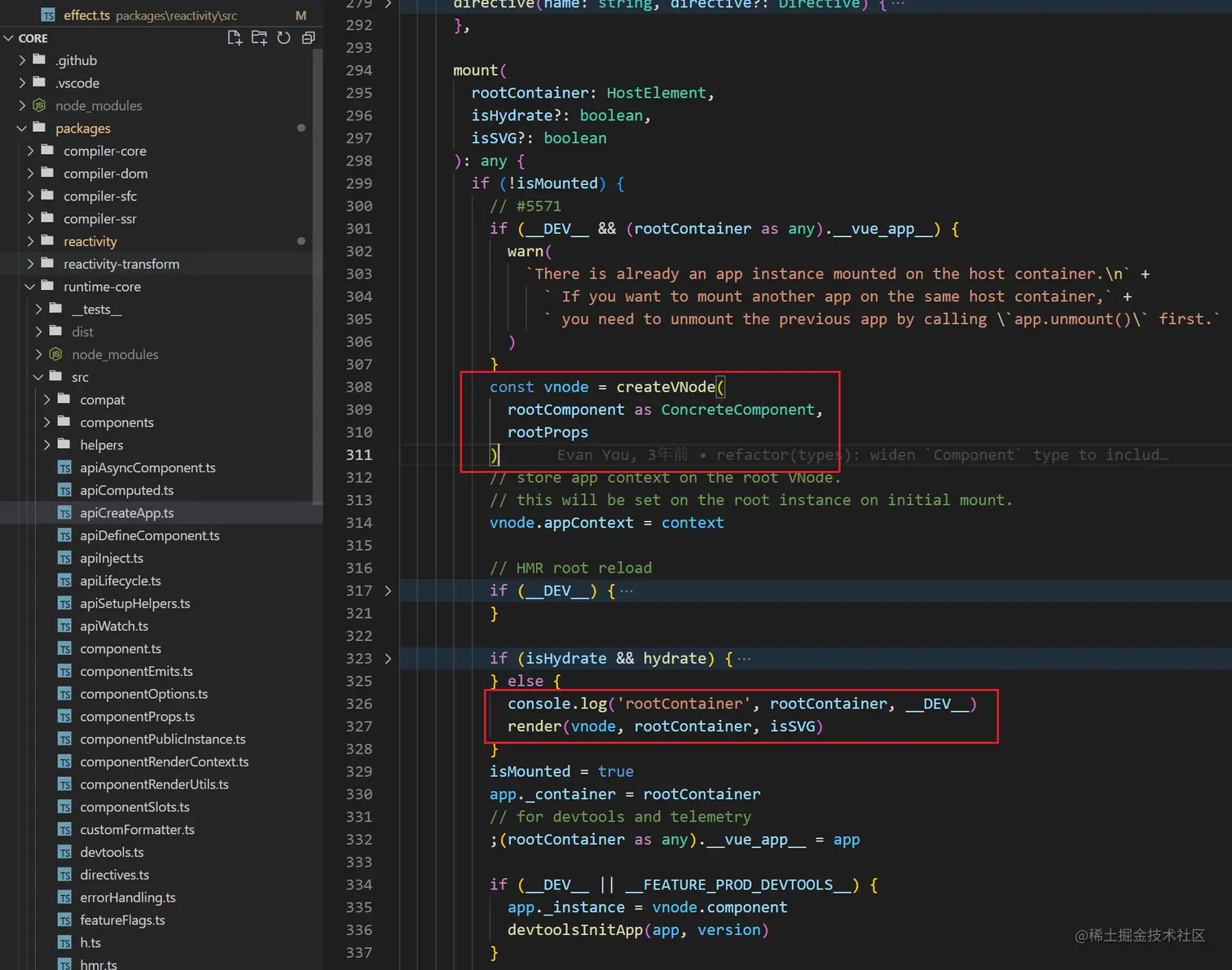Screen dimensions: 1232x970
Task: Open componentOptions.ts file
Action: (161, 694)
